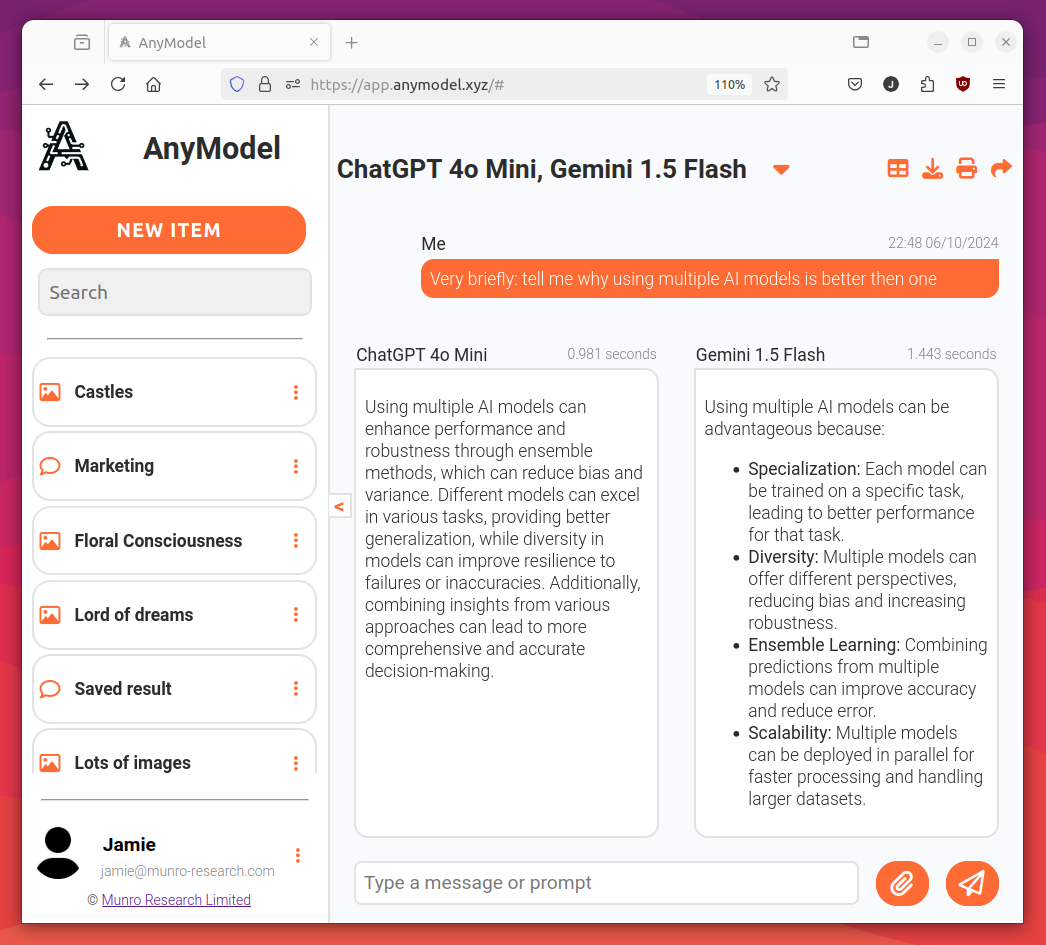Click the 1.443 seconds timing label
This screenshot has height=945, width=1046.
pos(951,354)
